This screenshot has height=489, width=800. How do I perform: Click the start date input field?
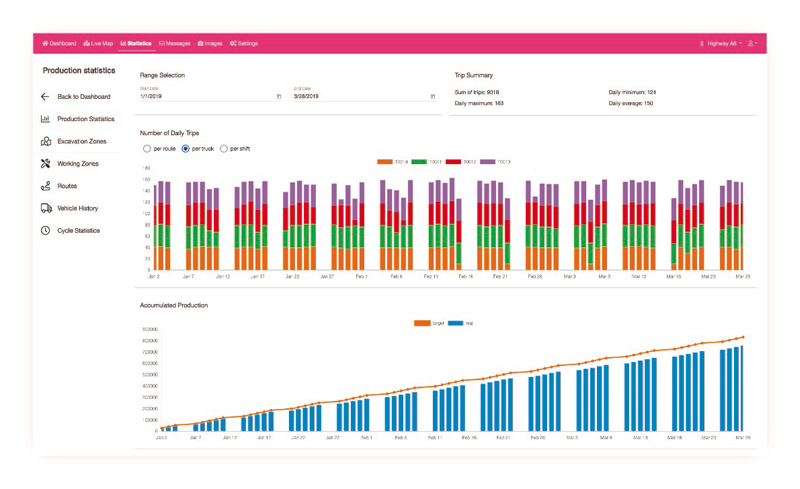click(205, 97)
